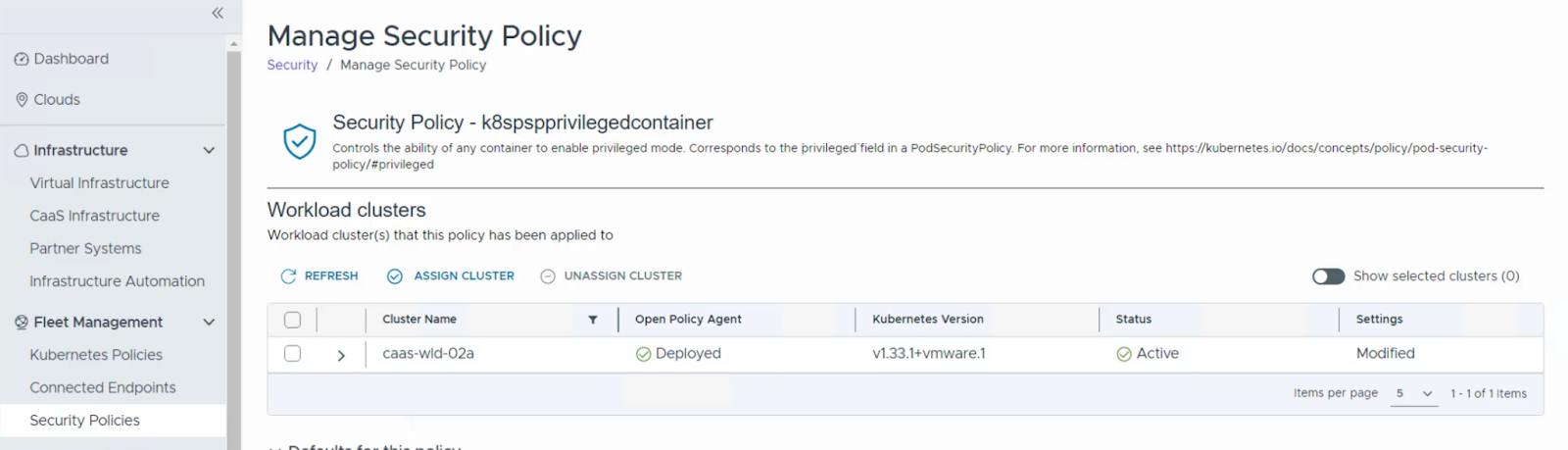Expand the caas-wld-02a row details

coord(341,355)
